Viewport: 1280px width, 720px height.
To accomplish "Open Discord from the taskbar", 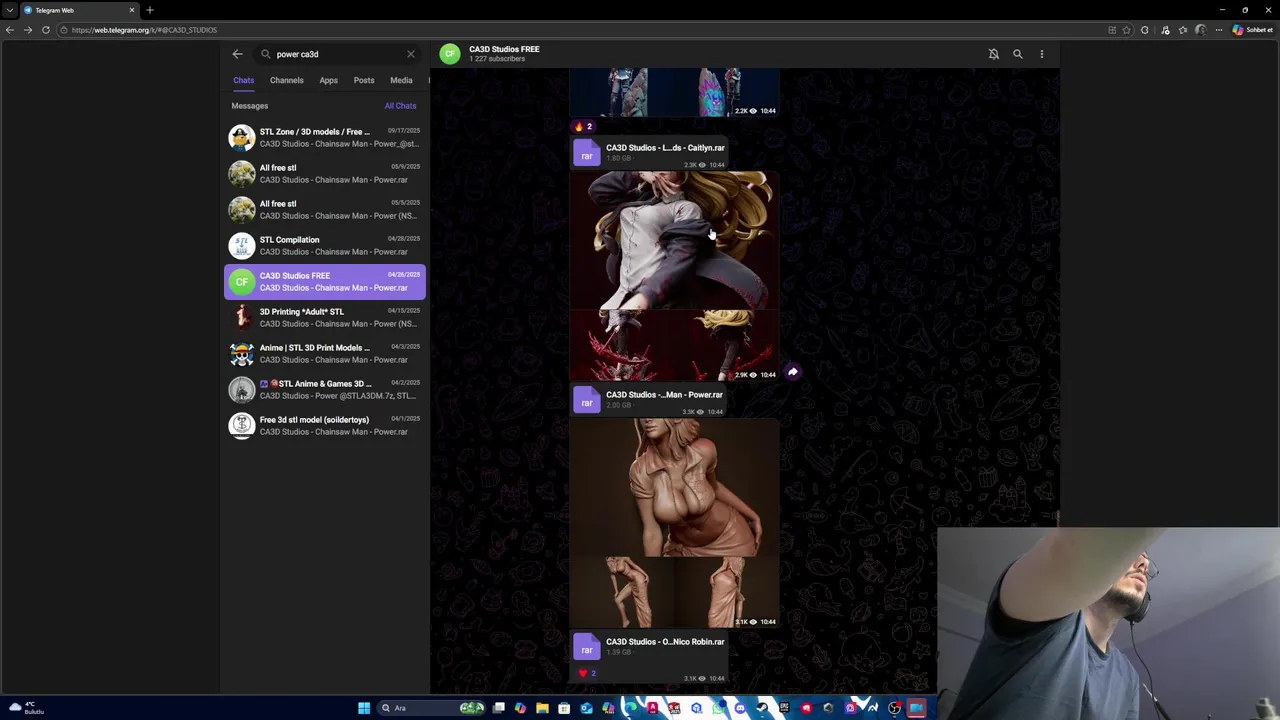I will click(740, 708).
